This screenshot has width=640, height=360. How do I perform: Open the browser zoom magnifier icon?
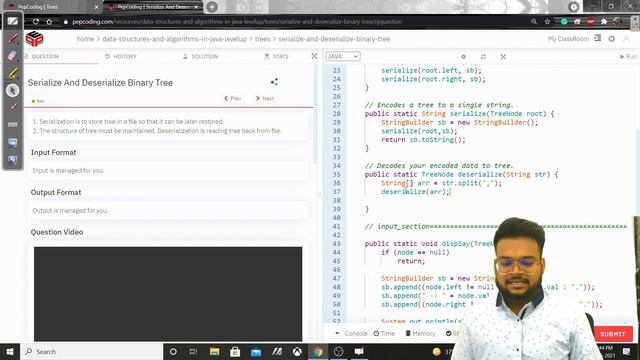534,22
